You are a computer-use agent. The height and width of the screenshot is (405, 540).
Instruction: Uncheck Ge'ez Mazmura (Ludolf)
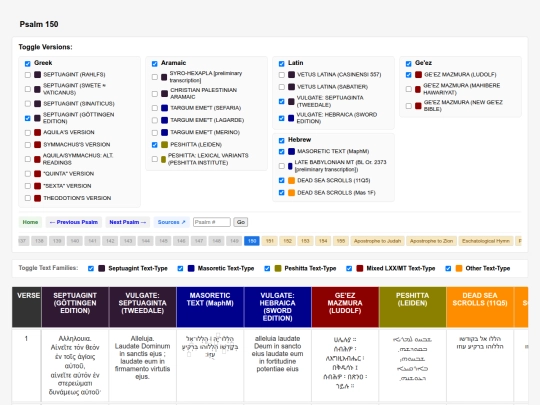tap(408, 75)
